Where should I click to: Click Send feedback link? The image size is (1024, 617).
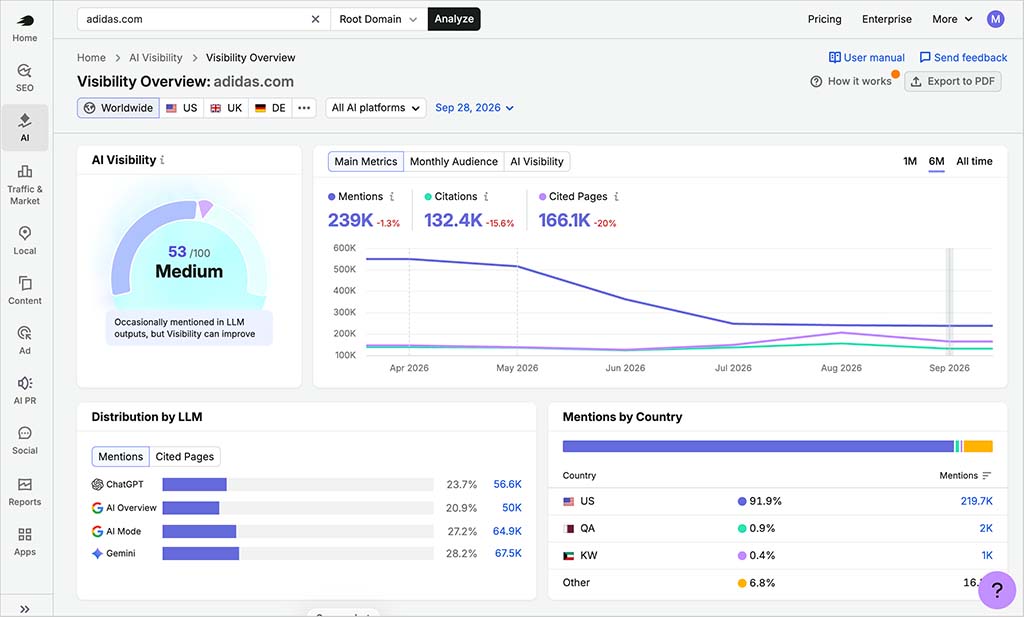(x=963, y=57)
